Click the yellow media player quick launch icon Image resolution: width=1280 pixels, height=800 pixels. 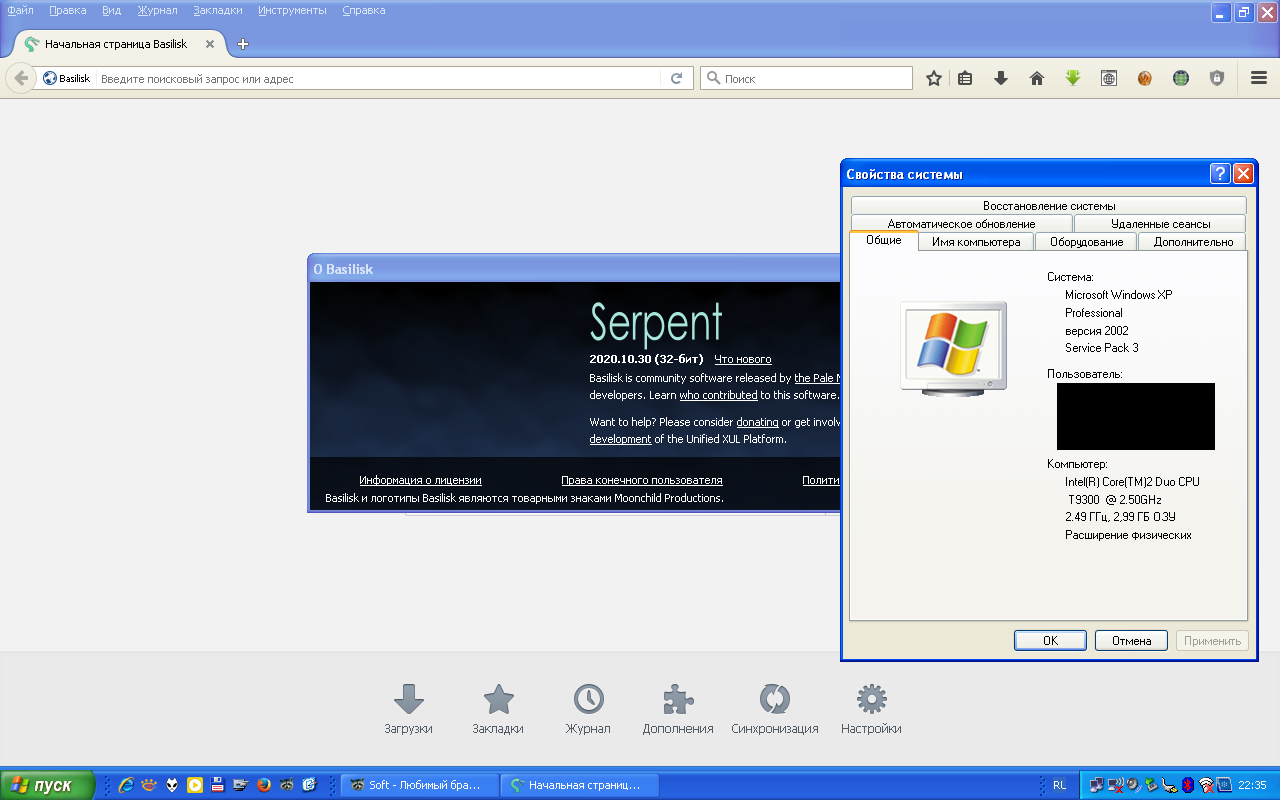click(195, 785)
